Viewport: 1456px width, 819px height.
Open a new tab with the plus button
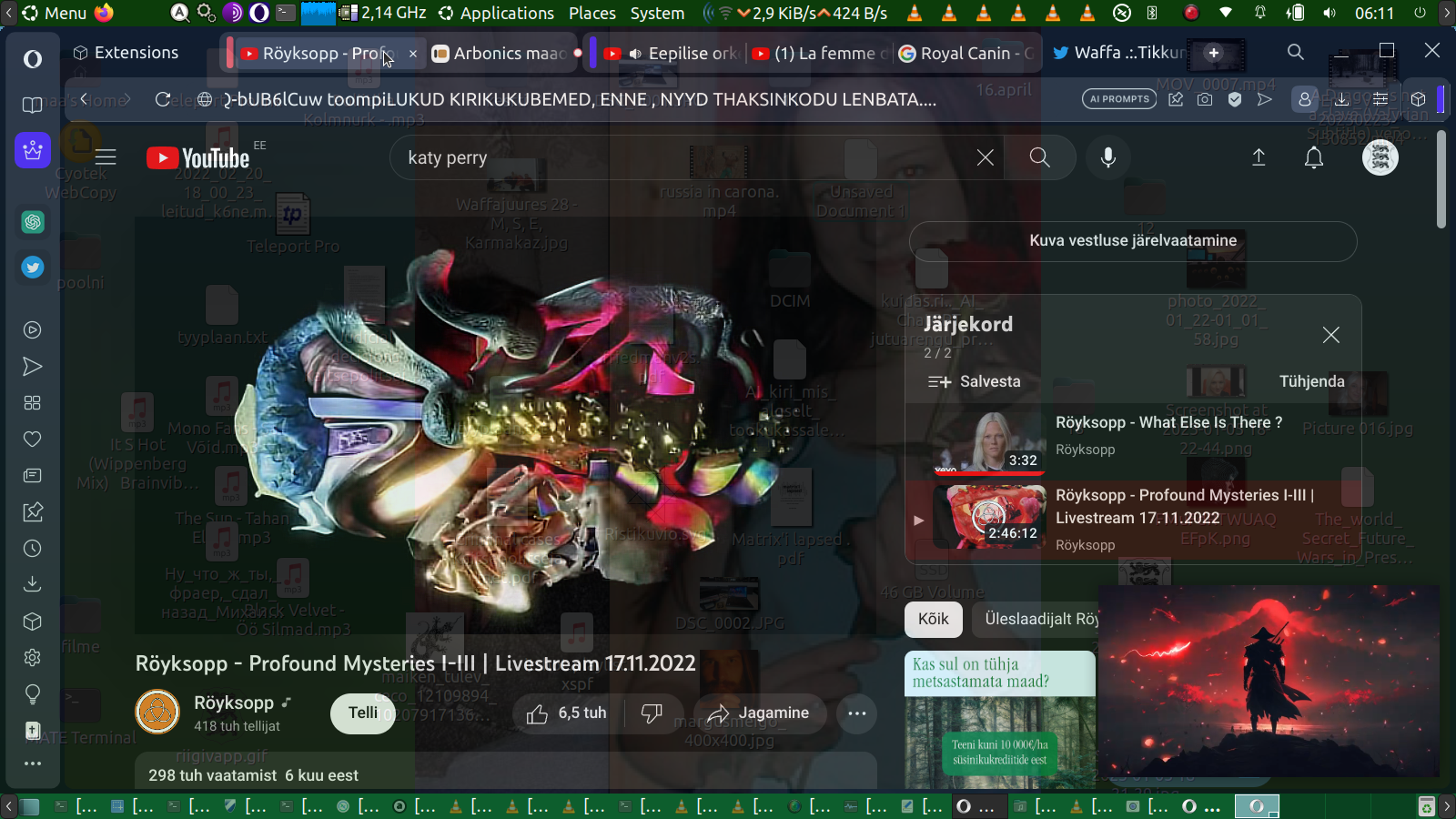coord(1213,53)
